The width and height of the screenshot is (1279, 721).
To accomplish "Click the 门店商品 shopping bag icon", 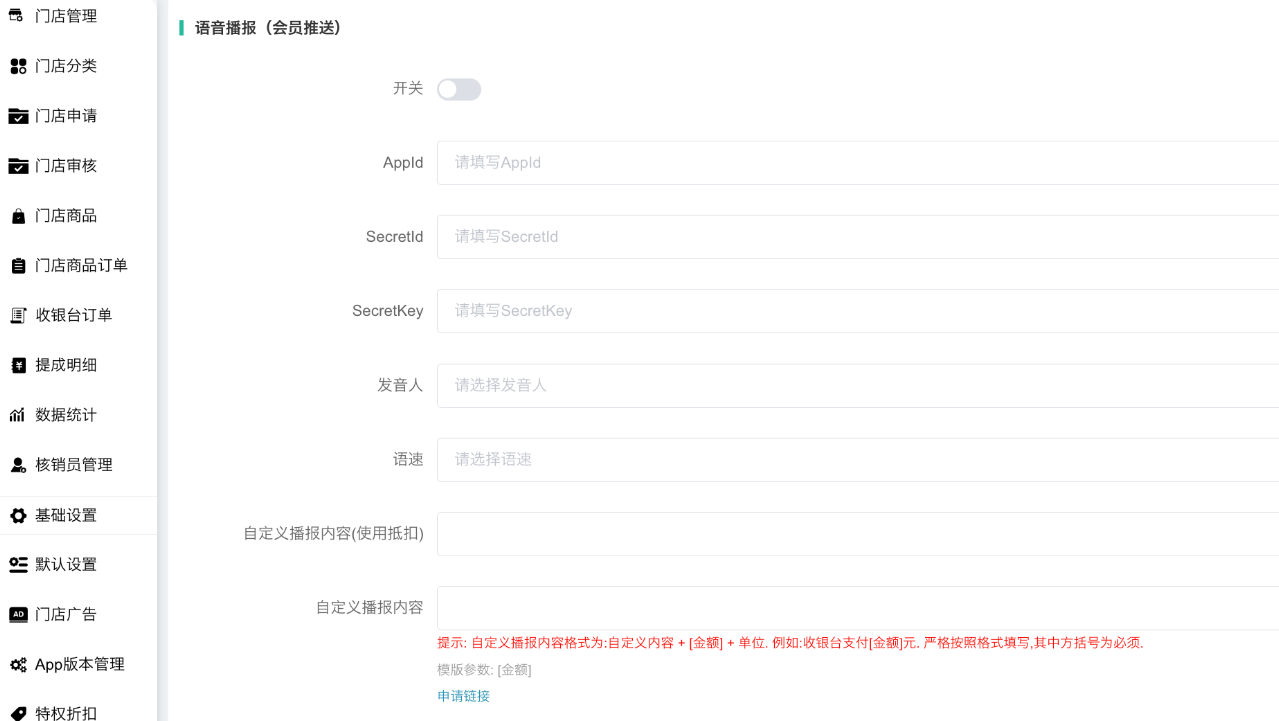I will click(17, 216).
